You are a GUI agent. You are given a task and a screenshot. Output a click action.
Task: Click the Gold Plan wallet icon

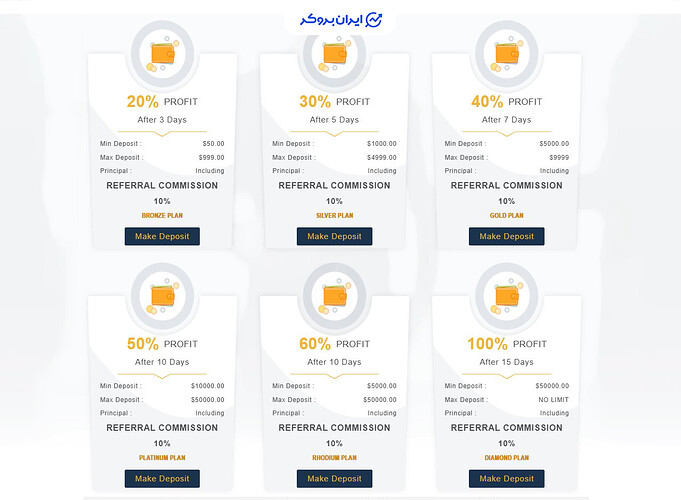507,55
